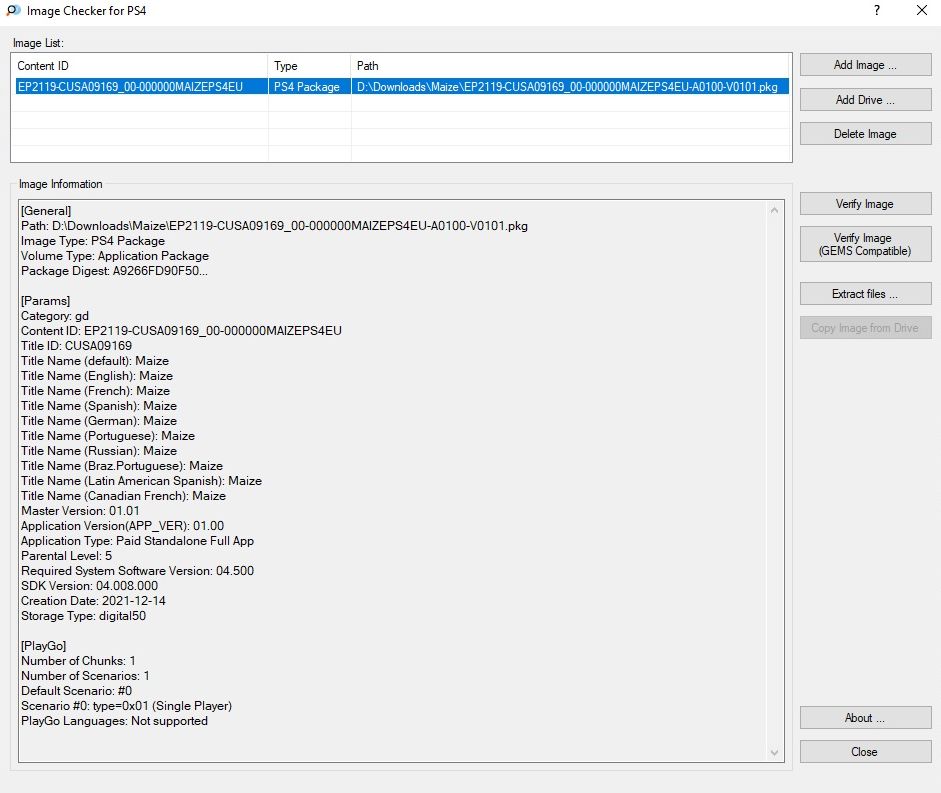The height and width of the screenshot is (793, 941).
Task: Click the Path line in Image Information
Action: [x=274, y=226]
